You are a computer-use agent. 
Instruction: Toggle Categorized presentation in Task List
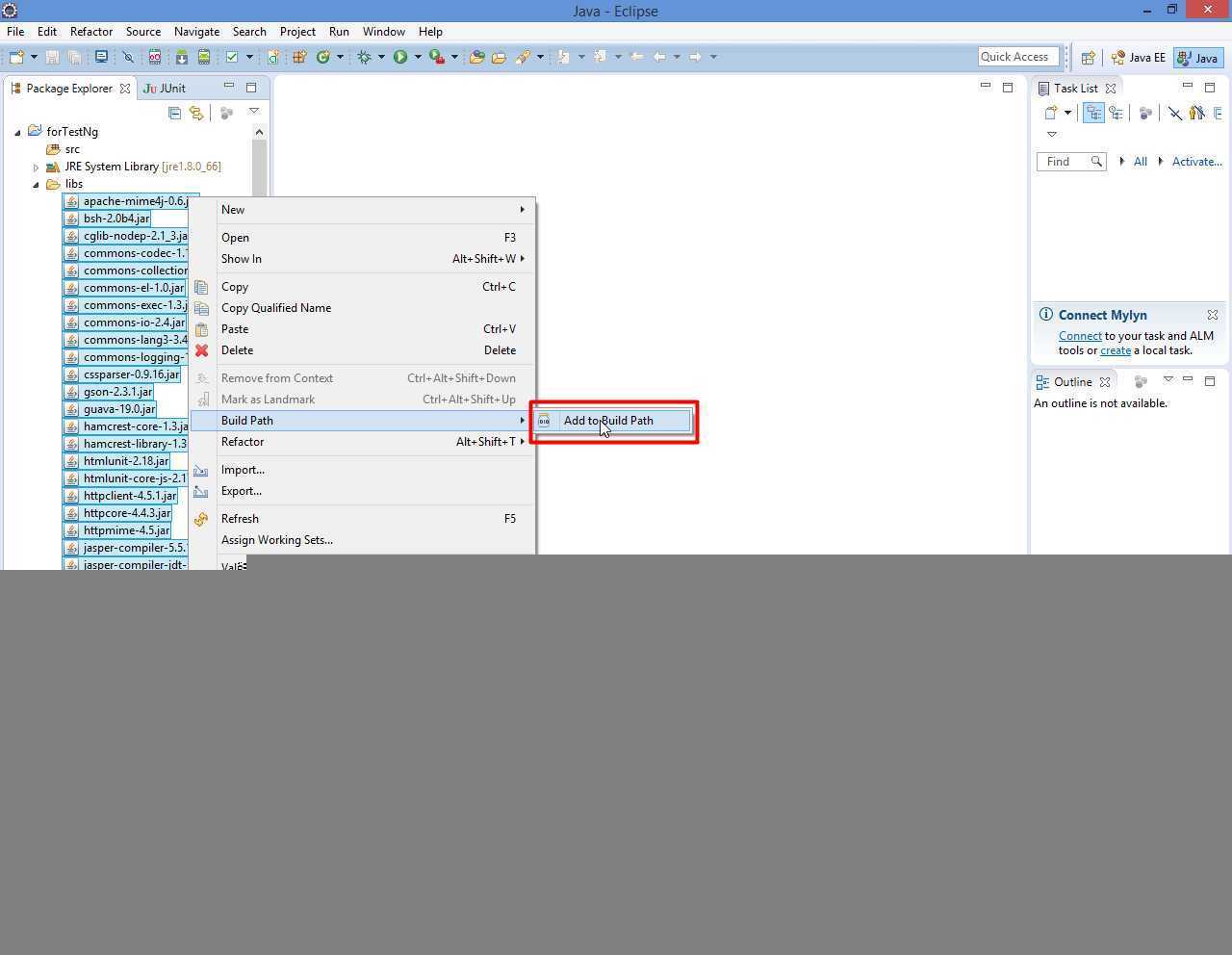(1093, 113)
